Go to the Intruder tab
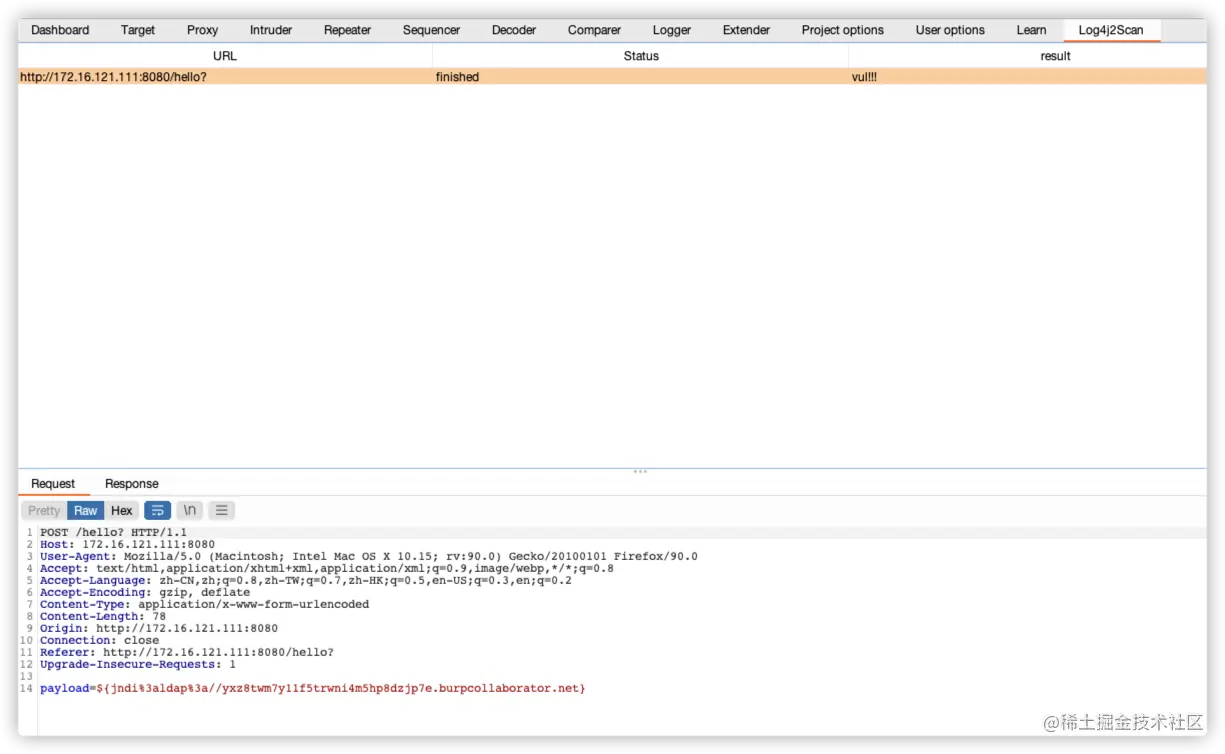This screenshot has height=754, width=1225. (x=271, y=30)
